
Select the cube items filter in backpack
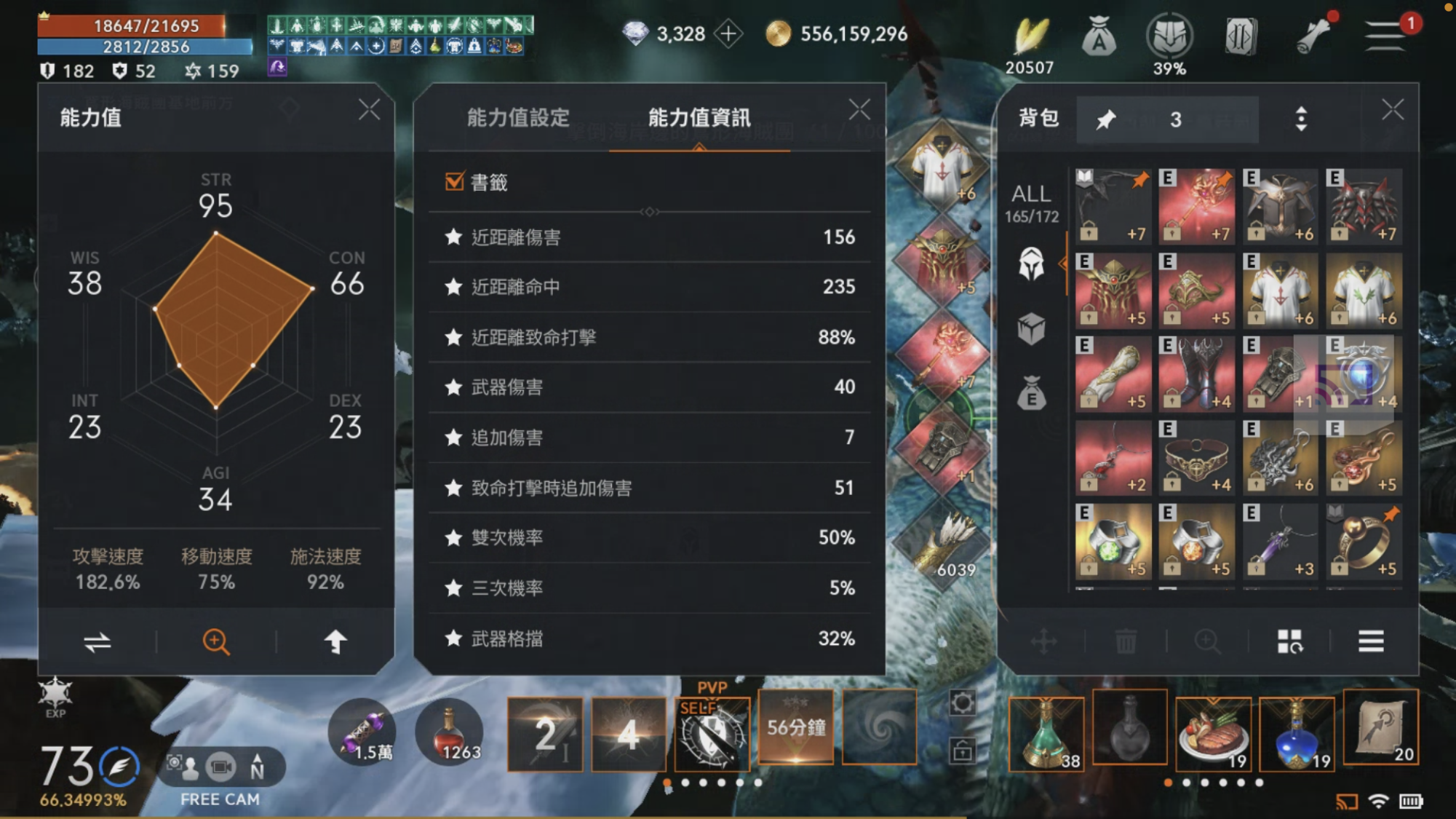coord(1030,329)
